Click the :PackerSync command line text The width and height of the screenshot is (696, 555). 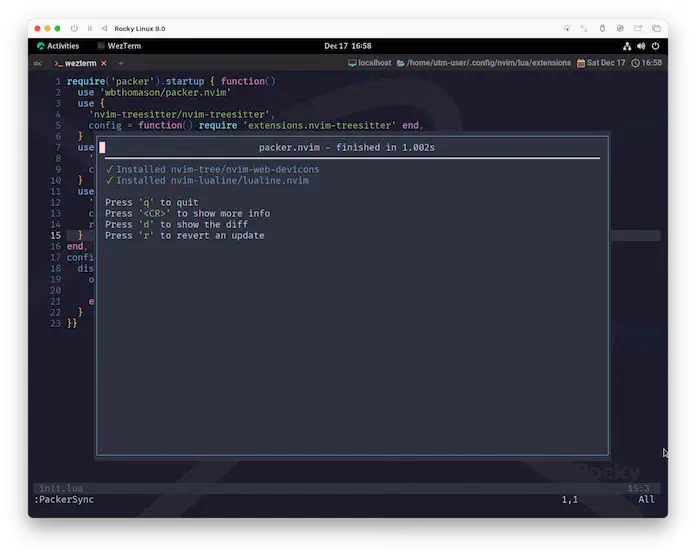click(x=64, y=500)
